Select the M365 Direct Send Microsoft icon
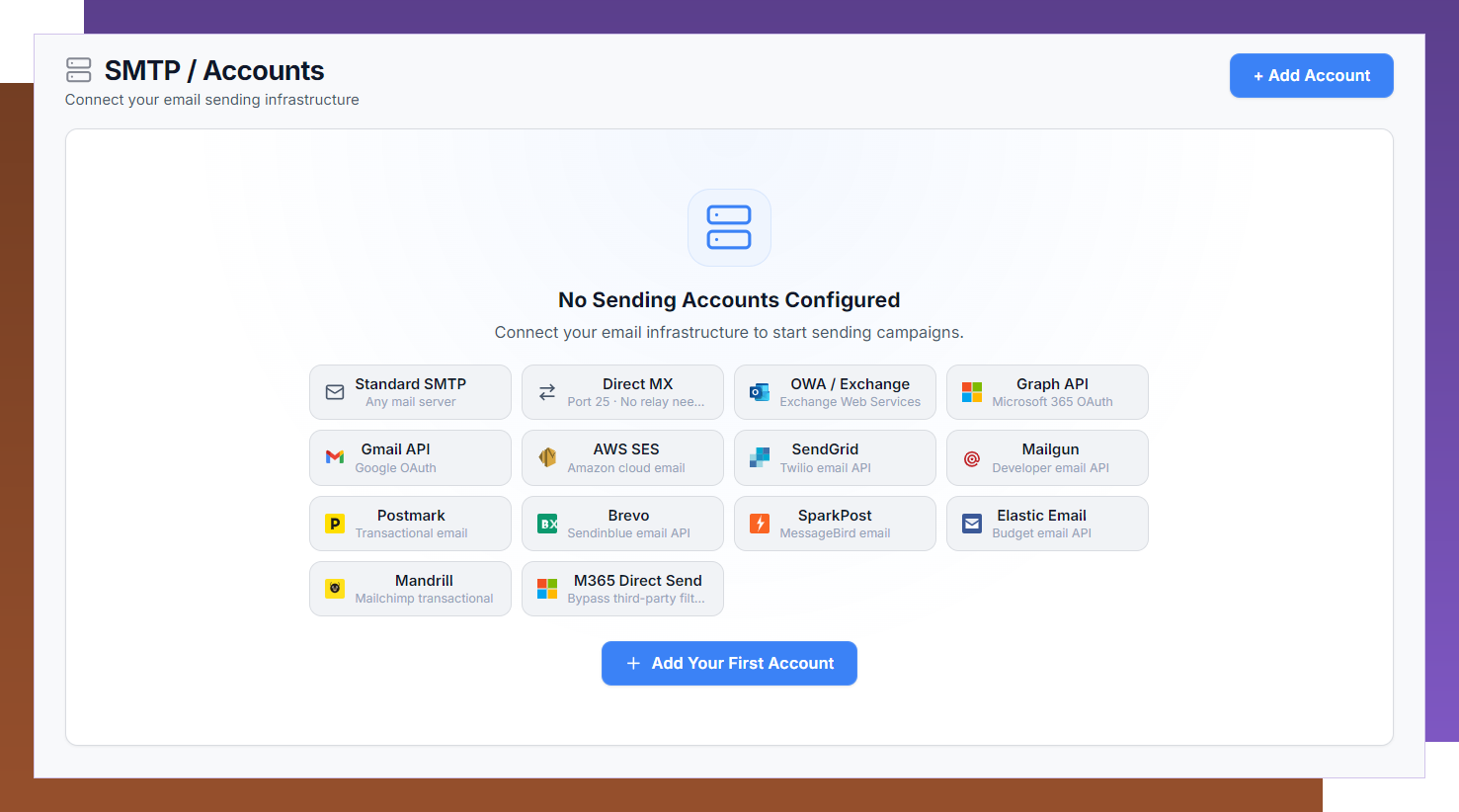Image resolution: width=1459 pixels, height=812 pixels. [x=547, y=589]
